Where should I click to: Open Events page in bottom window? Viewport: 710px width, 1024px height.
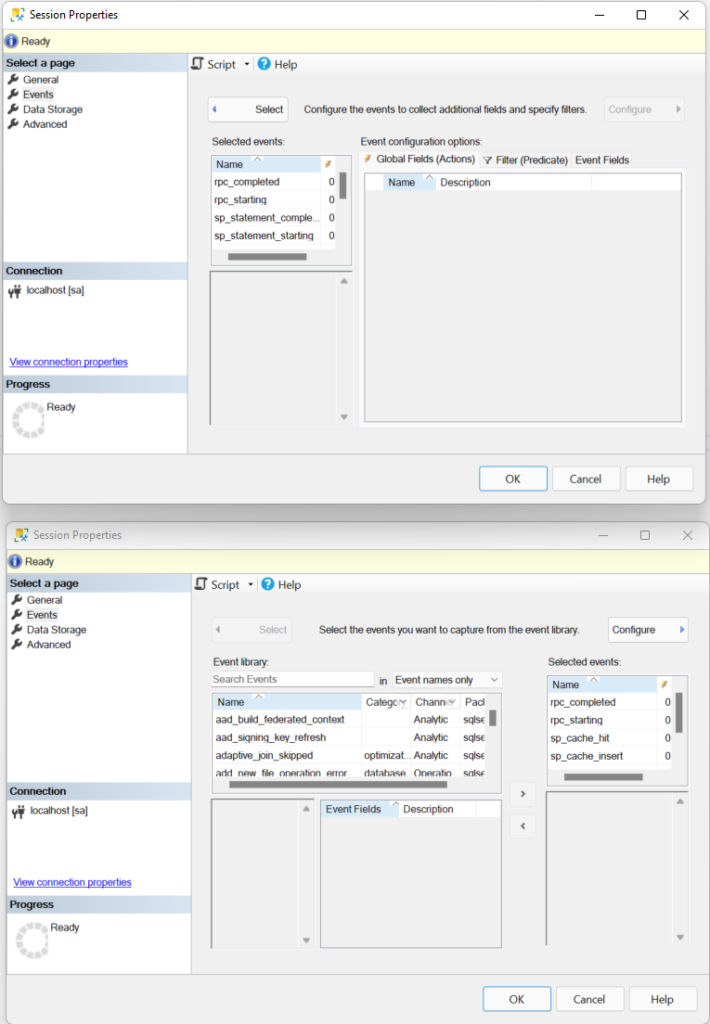[x=42, y=615]
